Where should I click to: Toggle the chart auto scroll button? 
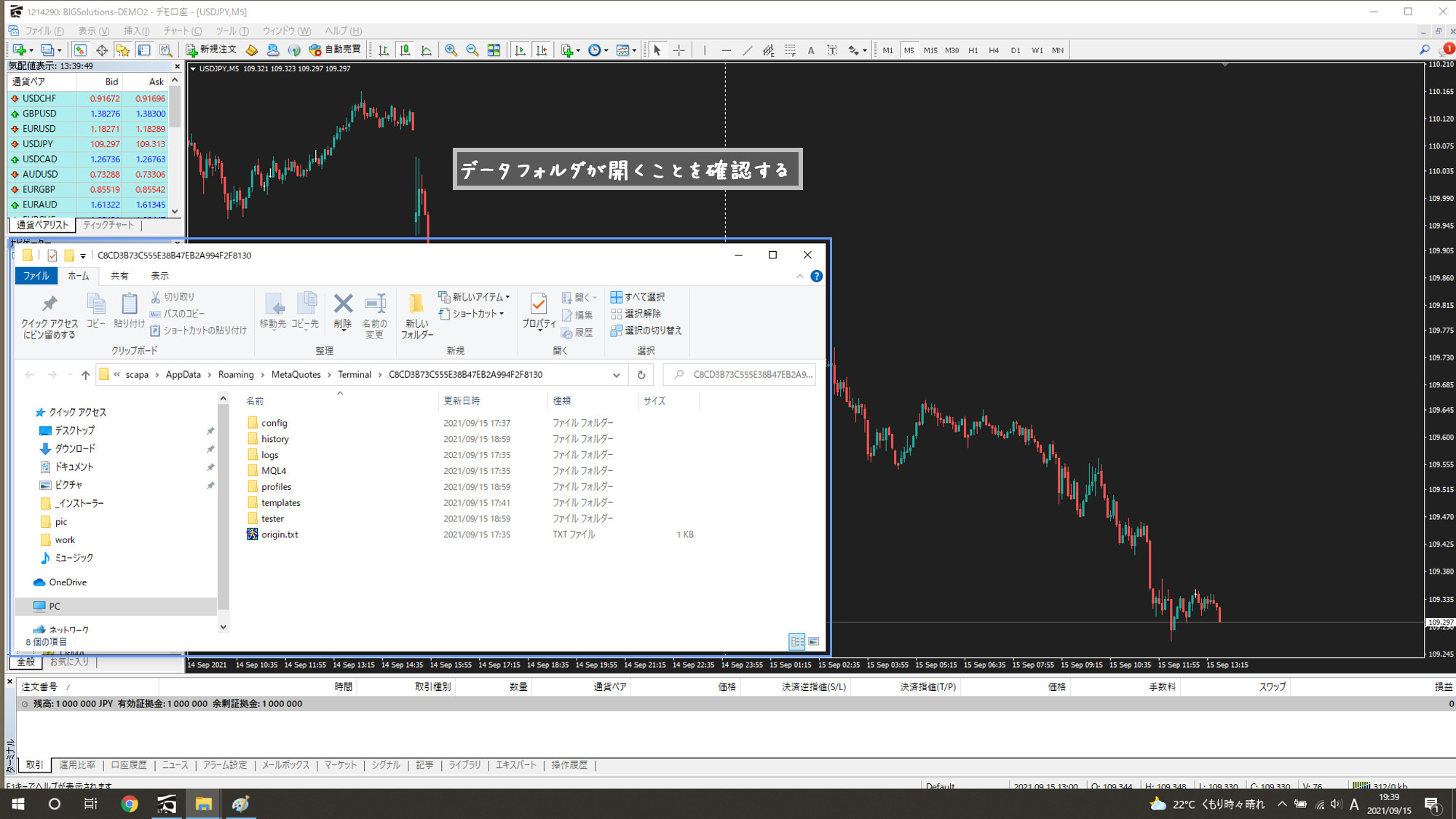(520, 50)
